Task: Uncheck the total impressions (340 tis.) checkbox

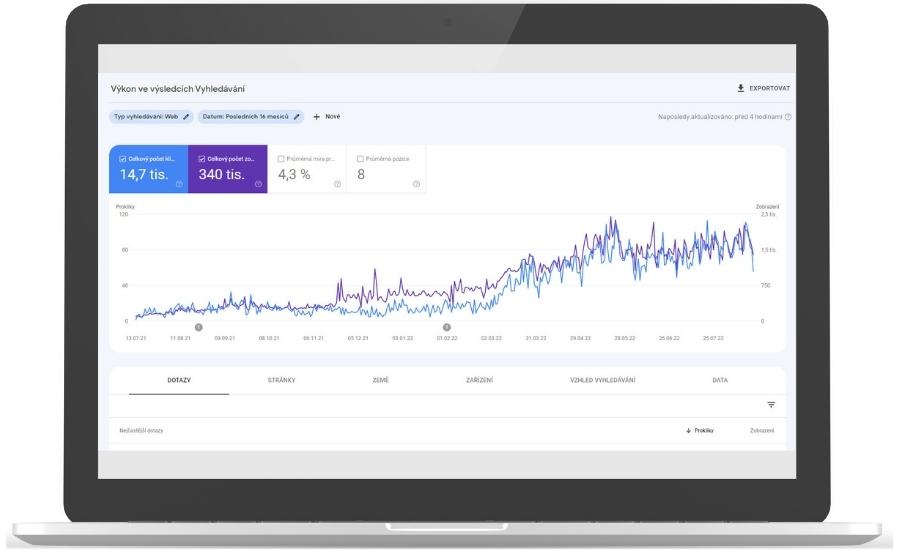Action: click(x=202, y=159)
